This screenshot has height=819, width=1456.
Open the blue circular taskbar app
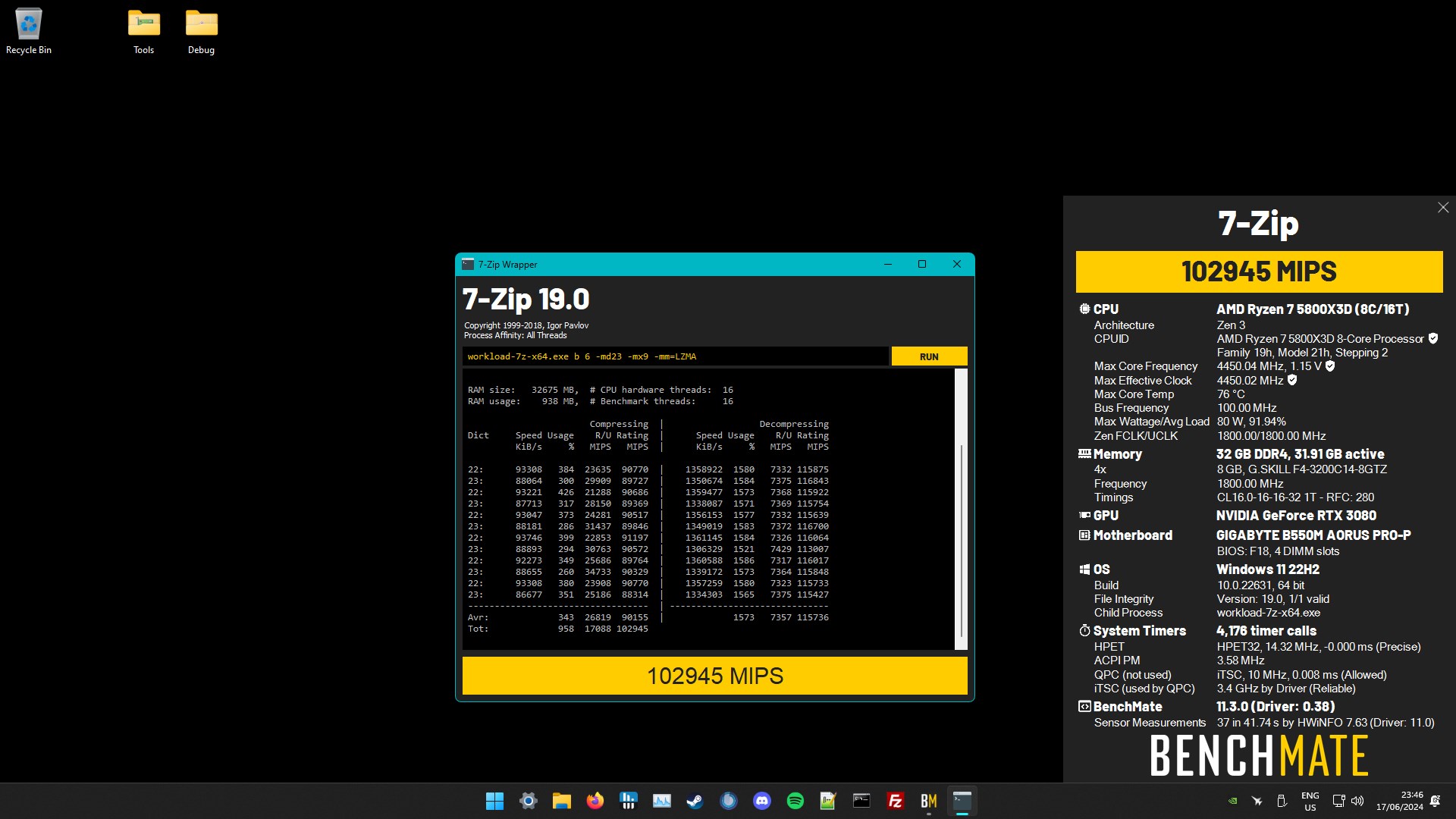pyautogui.click(x=729, y=801)
